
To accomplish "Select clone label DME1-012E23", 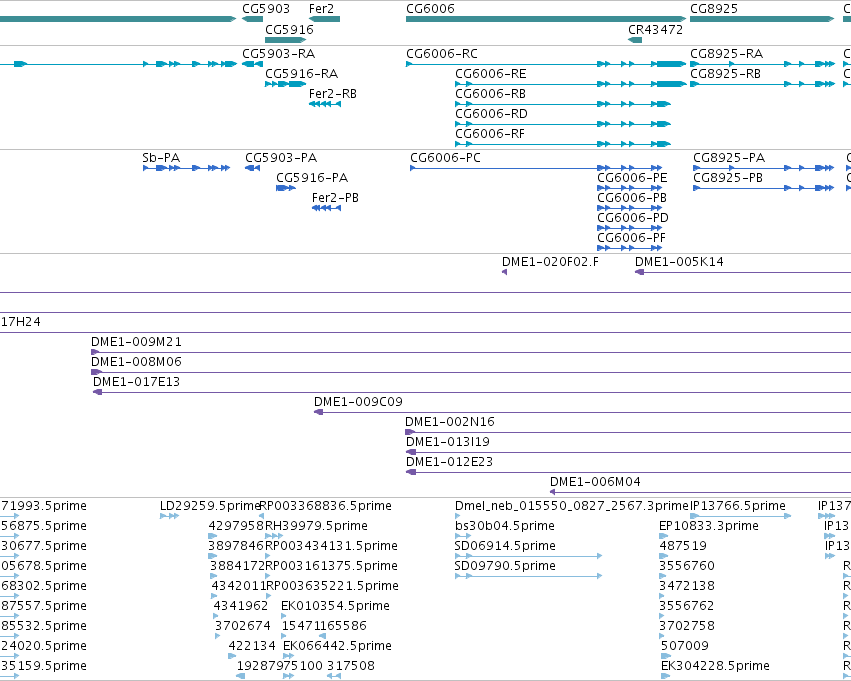I will tap(449, 462).
